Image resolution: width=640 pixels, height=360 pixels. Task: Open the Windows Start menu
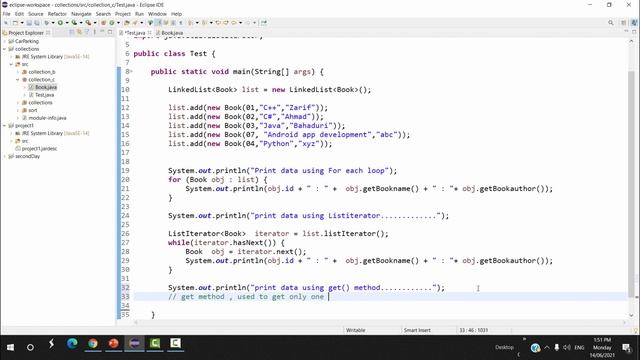tap(10, 347)
